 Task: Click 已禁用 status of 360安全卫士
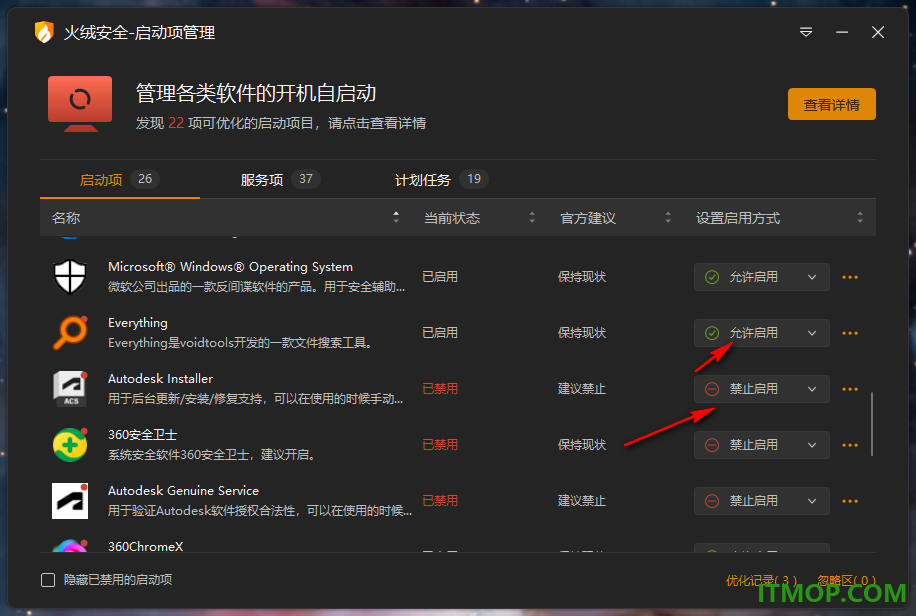pos(440,445)
